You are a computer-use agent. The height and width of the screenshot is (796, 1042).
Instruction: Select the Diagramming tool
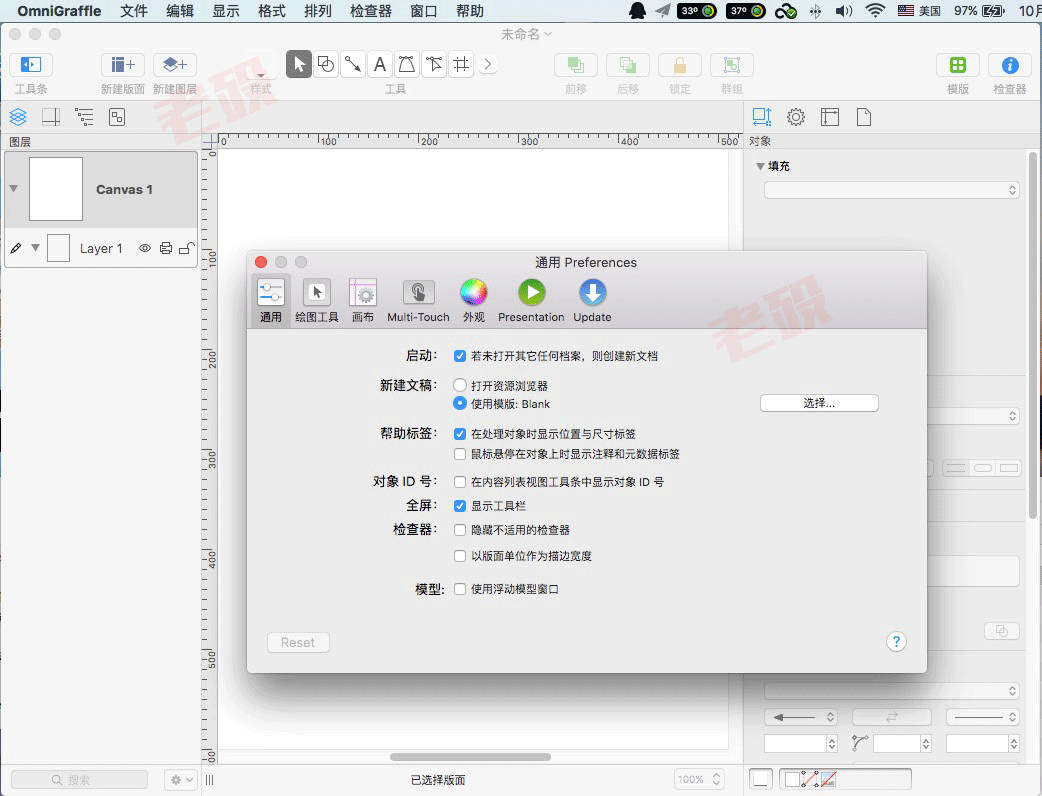[434, 64]
